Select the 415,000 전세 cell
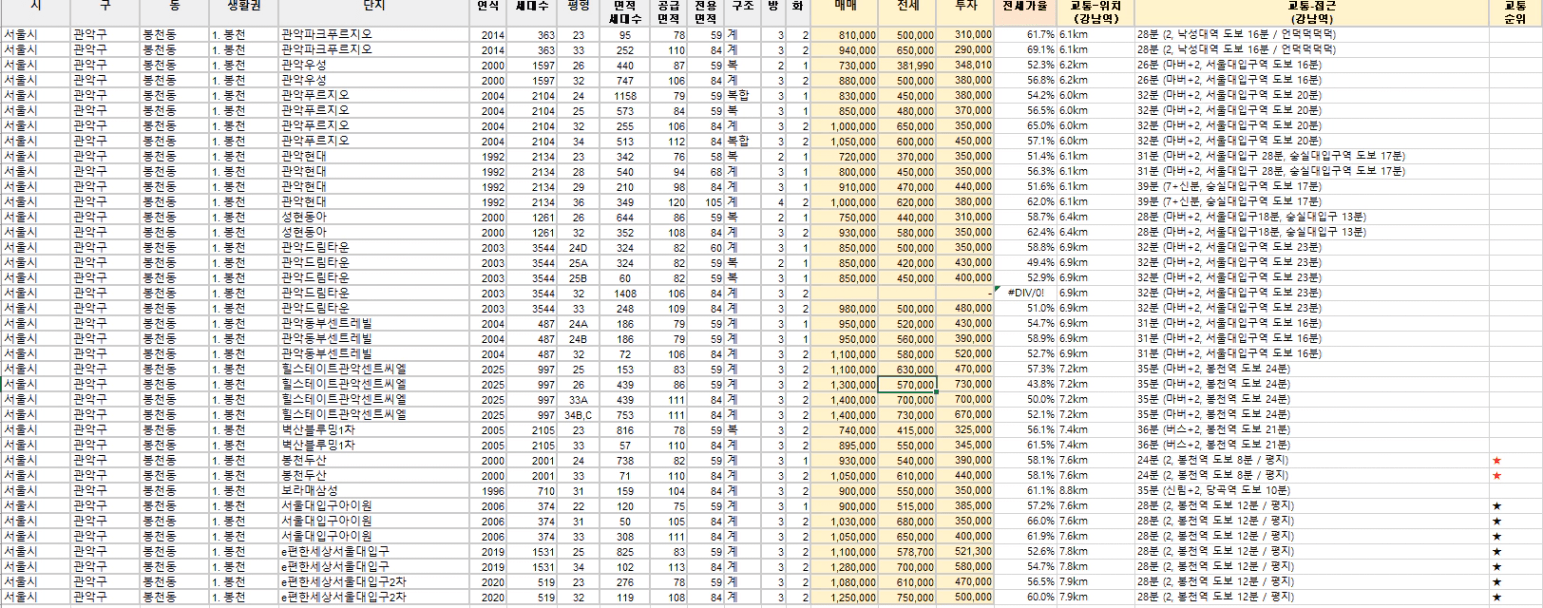The image size is (1543, 608). point(908,429)
